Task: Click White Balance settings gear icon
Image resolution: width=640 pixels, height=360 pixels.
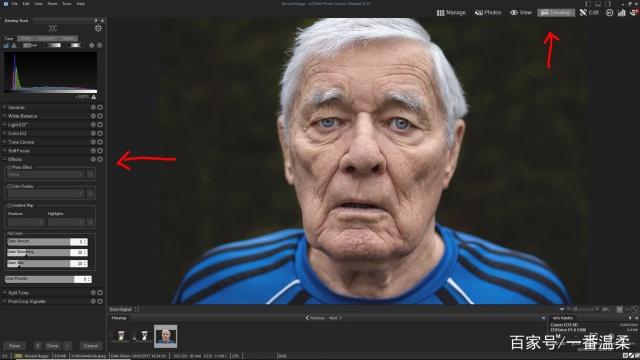Action: (x=93, y=116)
